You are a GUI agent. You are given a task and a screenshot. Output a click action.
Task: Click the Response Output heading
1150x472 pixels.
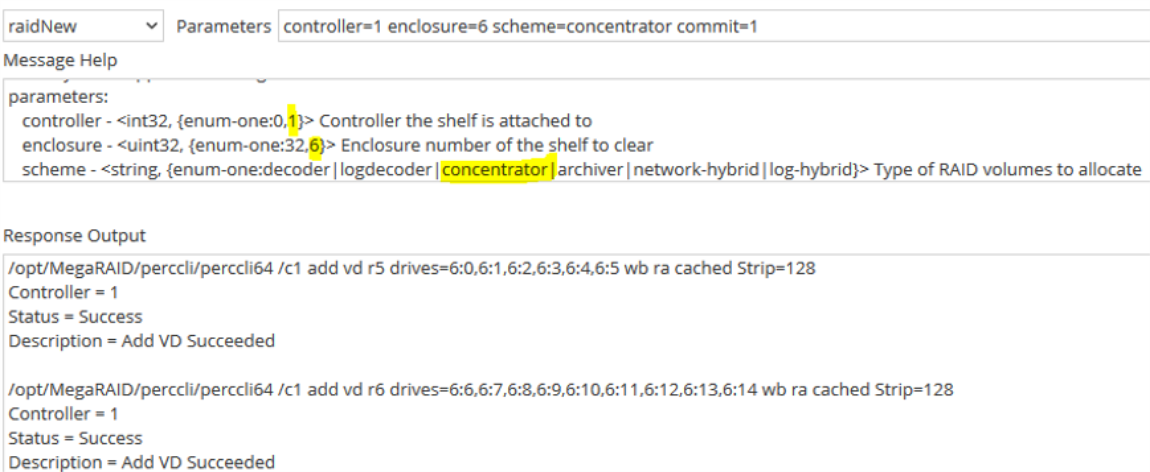75,236
